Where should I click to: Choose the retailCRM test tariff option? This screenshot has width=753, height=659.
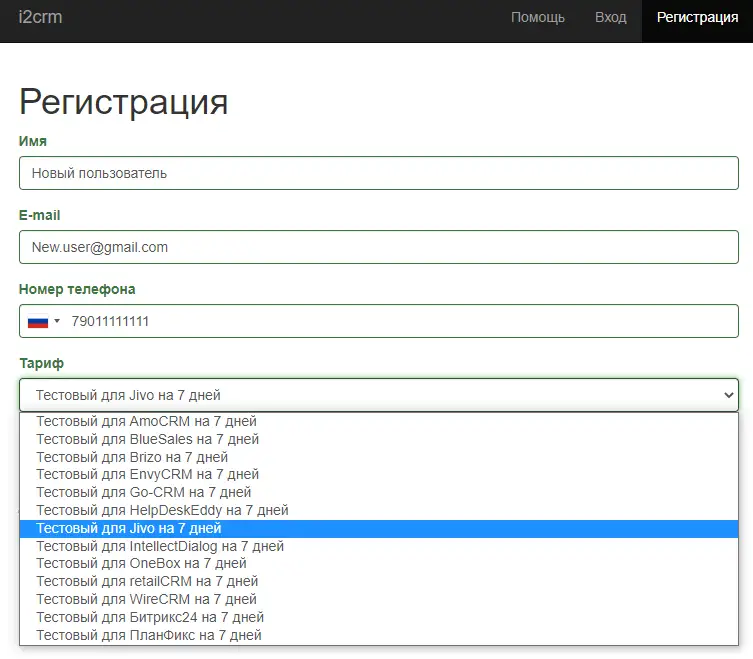[x=147, y=581]
